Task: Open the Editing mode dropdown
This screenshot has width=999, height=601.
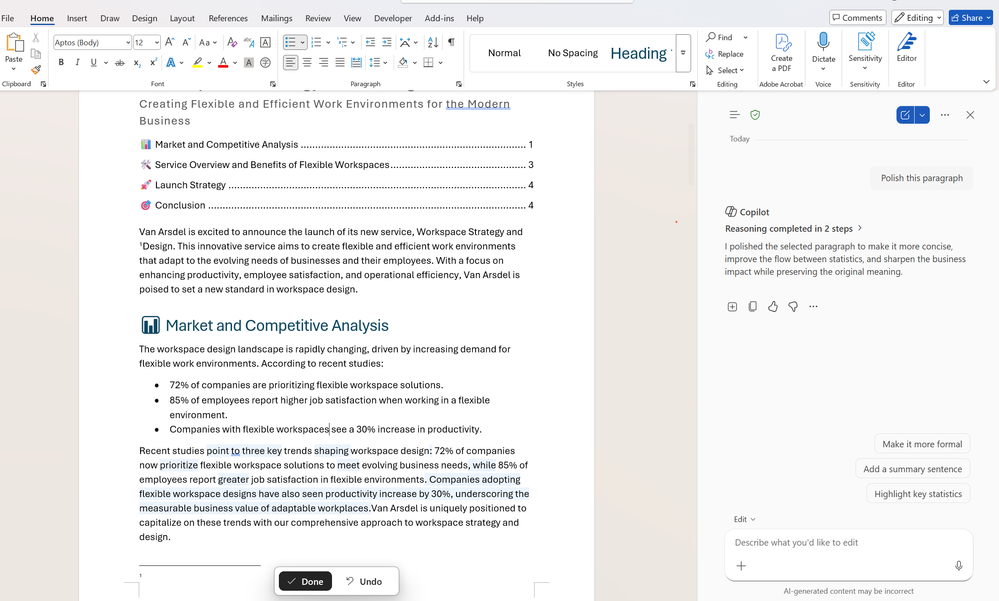Action: (x=917, y=18)
